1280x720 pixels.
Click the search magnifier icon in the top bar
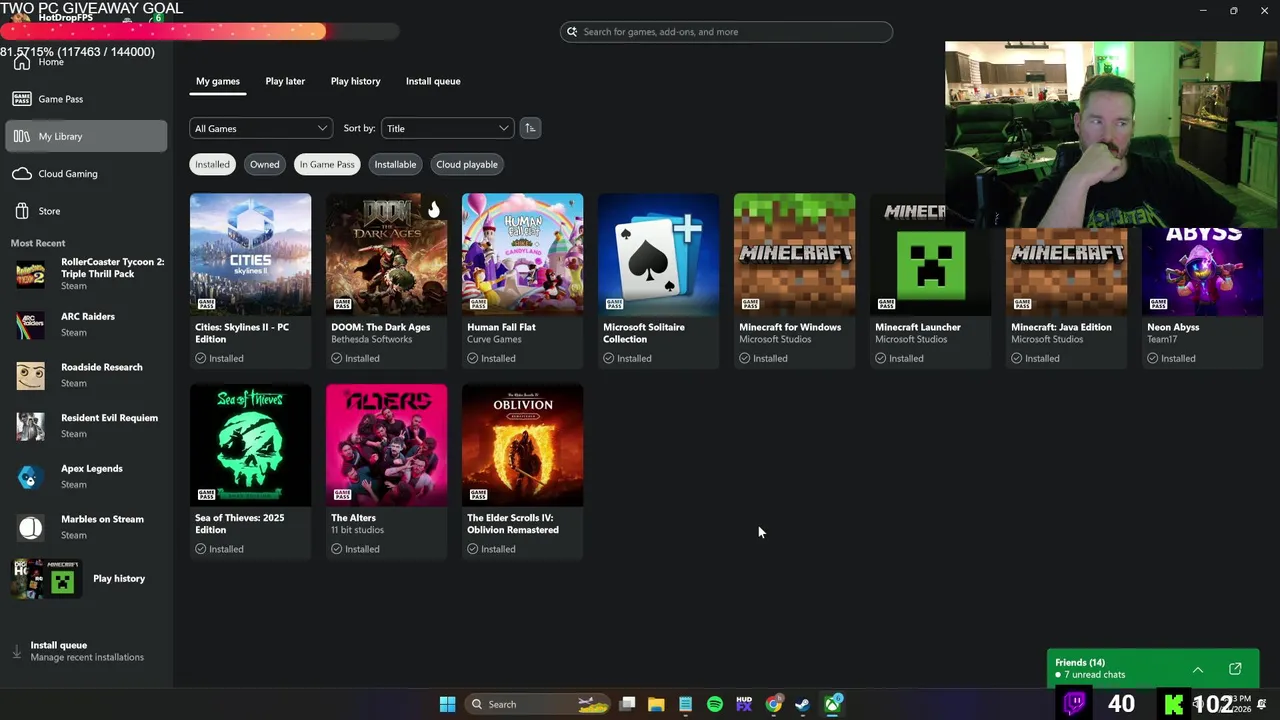[x=572, y=32]
